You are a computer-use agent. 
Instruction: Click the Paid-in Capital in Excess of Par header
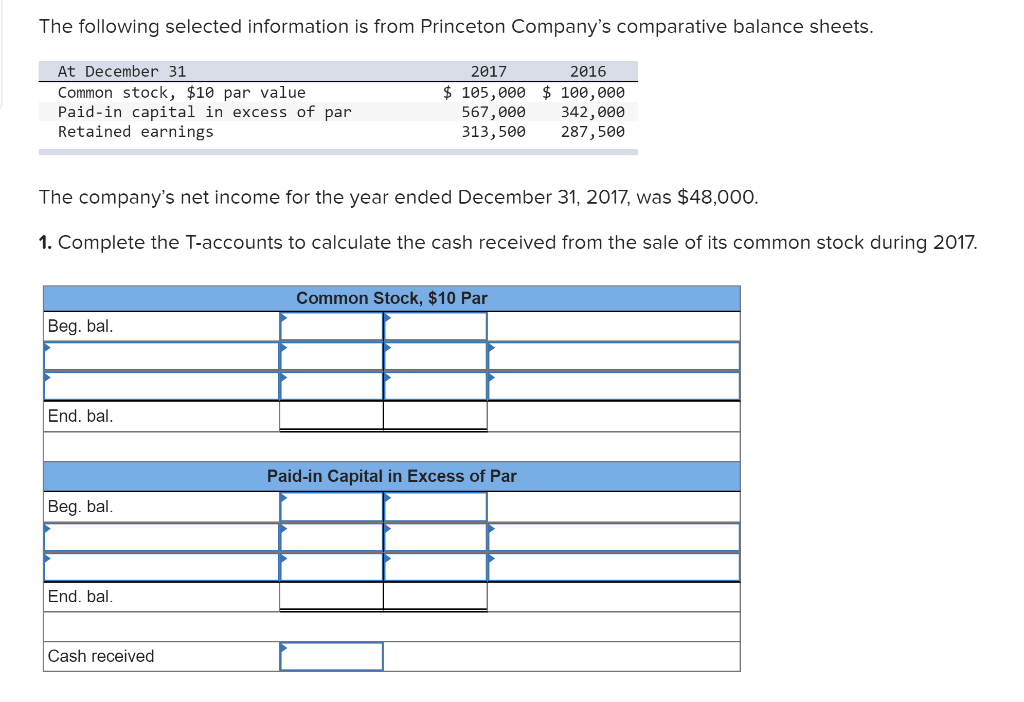392,476
